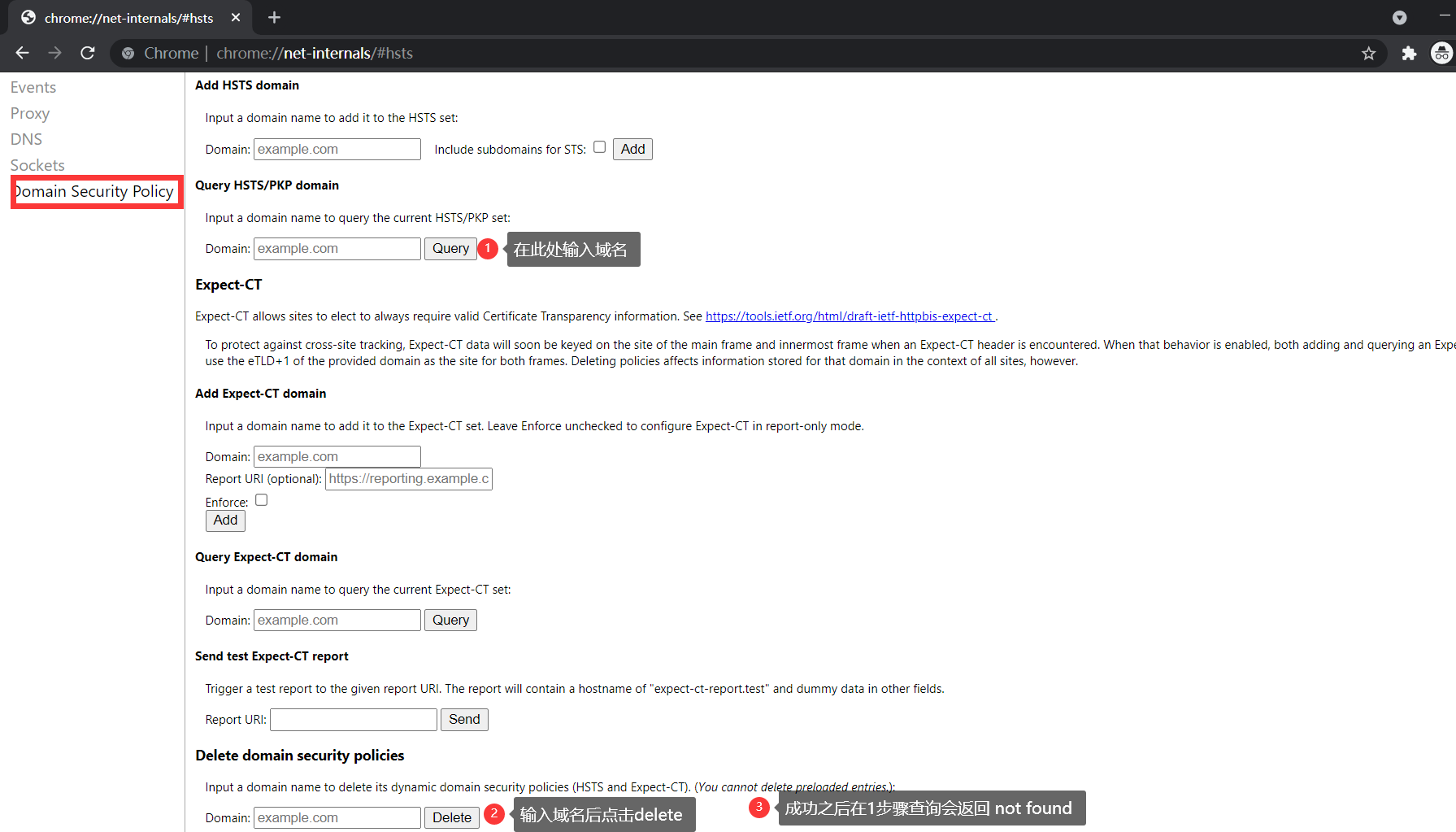The width and height of the screenshot is (1456, 832).
Task: Switch to the DNS sidebar section
Action: [26, 139]
